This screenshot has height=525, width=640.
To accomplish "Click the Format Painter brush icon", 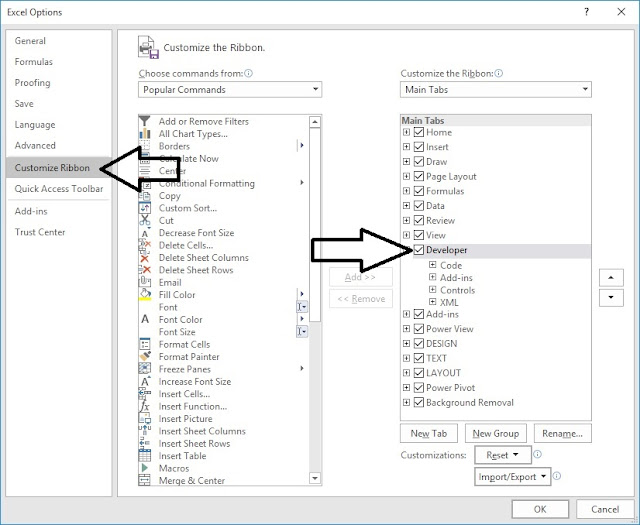I will [144, 356].
